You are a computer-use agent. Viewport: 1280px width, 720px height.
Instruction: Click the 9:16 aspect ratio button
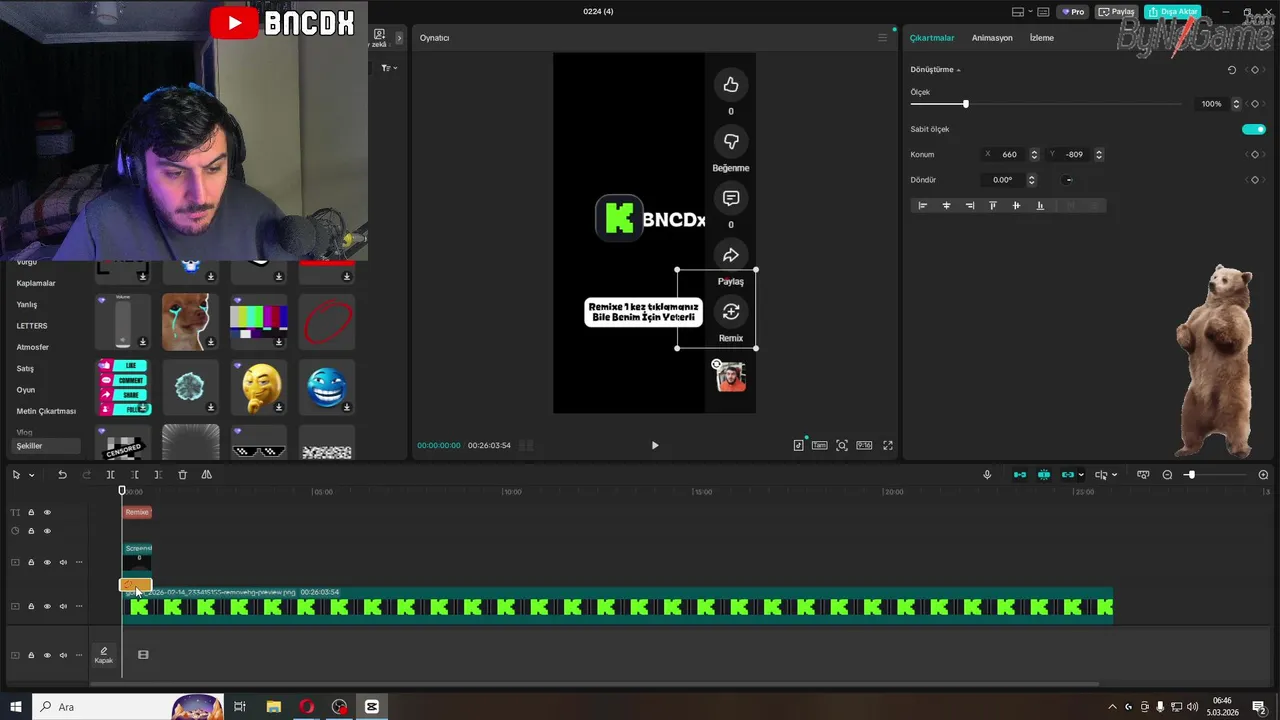(864, 445)
